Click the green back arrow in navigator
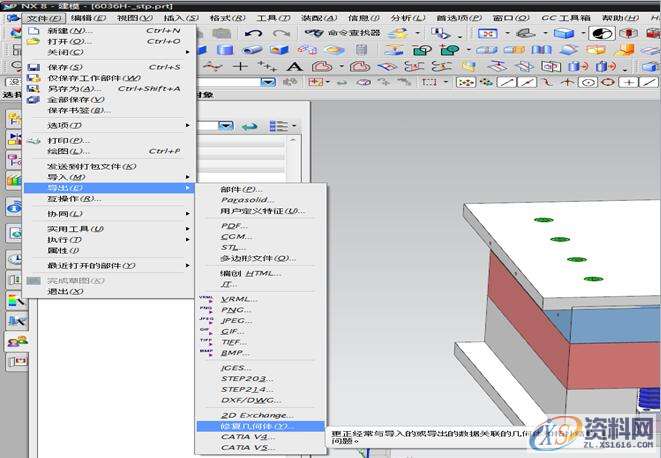The height and width of the screenshot is (458, 661). (x=248, y=126)
